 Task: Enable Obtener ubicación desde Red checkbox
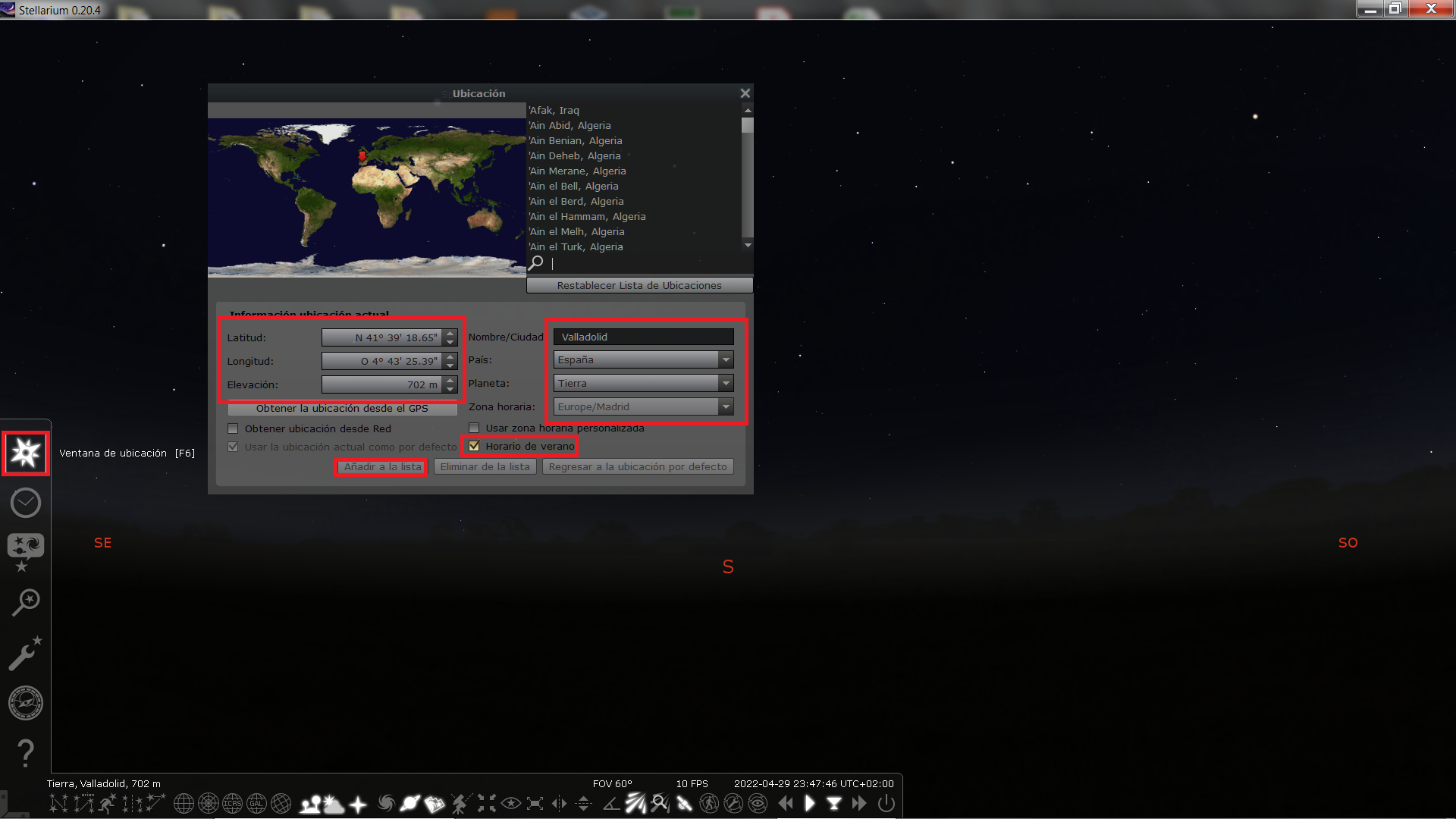click(x=233, y=428)
